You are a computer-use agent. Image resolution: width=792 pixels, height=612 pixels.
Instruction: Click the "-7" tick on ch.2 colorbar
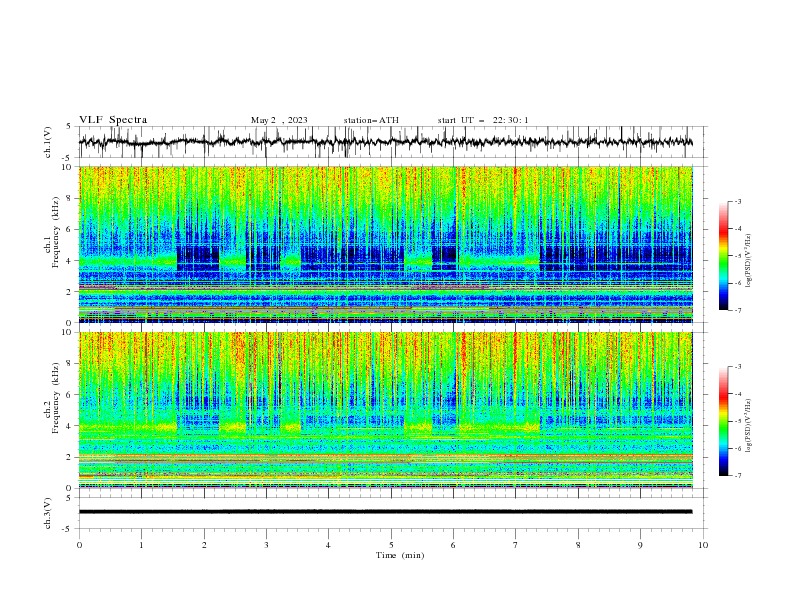738,476
